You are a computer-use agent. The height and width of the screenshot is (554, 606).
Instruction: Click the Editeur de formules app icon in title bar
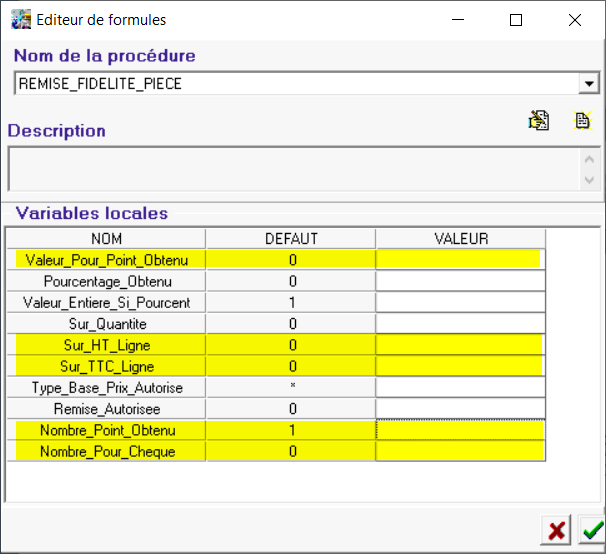pyautogui.click(x=20, y=19)
